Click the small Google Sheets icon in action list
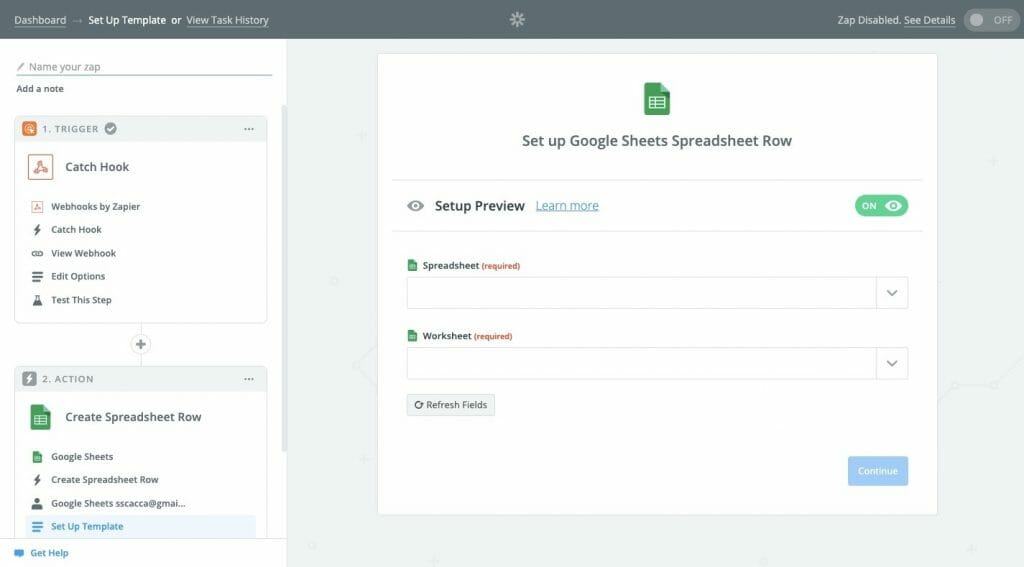 click(x=37, y=457)
